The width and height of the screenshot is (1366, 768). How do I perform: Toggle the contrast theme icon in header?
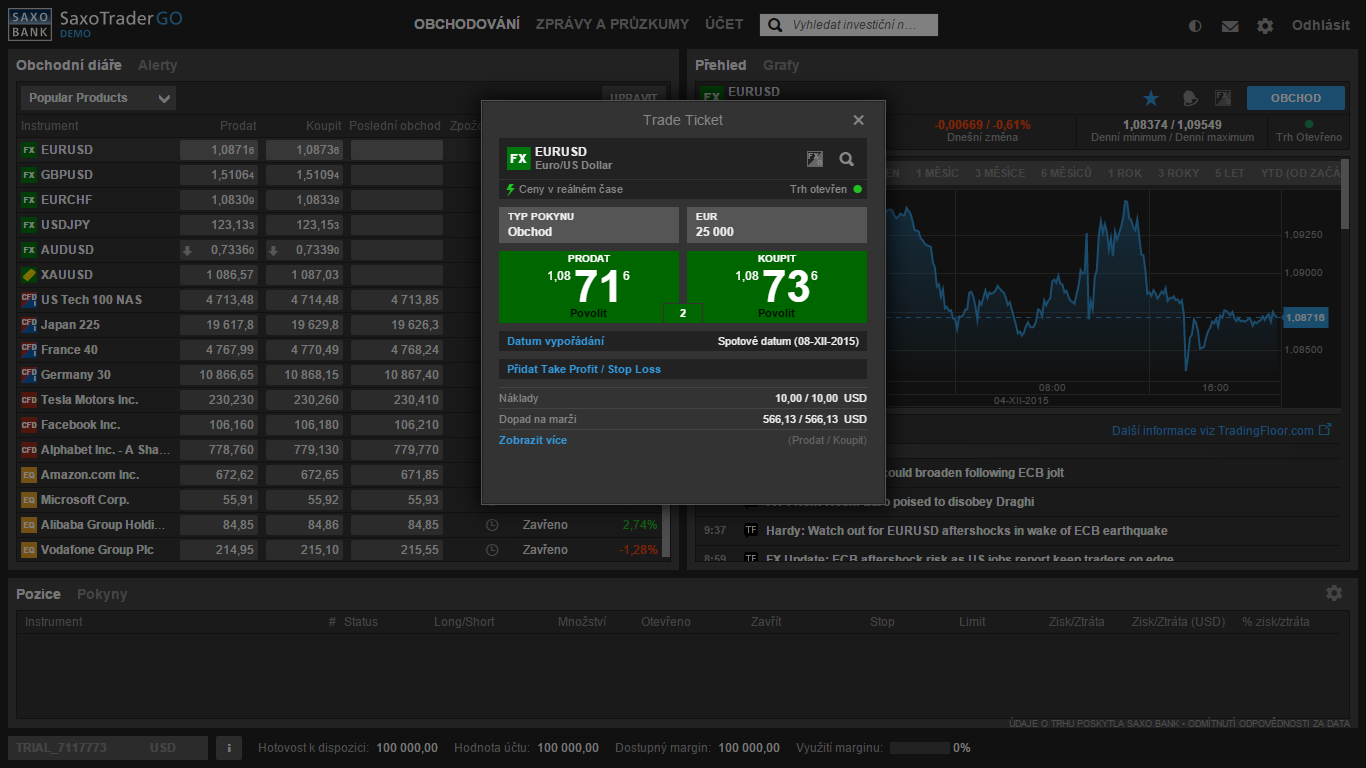pyautogui.click(x=1195, y=26)
